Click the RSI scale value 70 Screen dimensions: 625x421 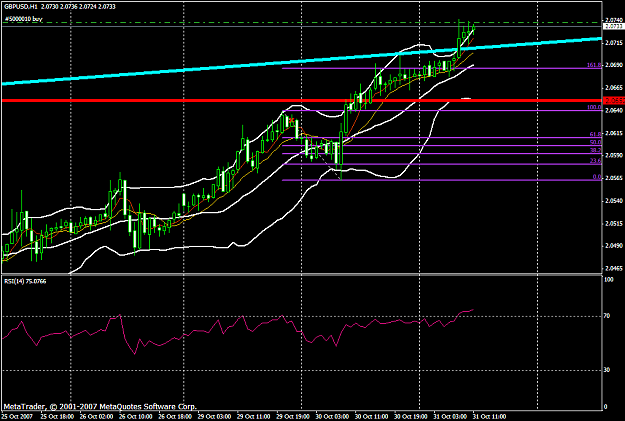tap(607, 316)
